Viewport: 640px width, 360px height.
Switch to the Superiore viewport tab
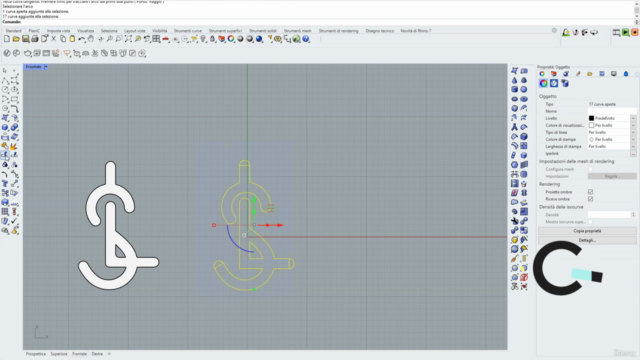tap(59, 354)
